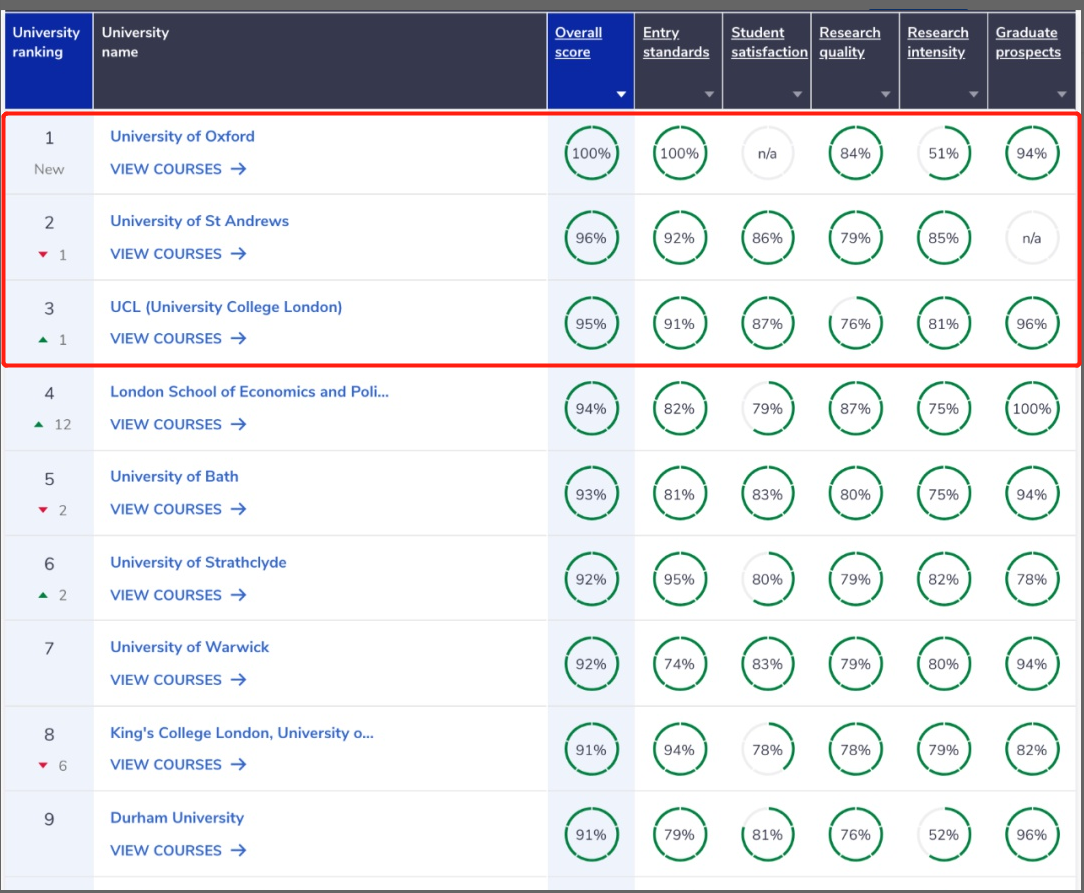Click King's College student satisfaction 78% circle
The image size is (1084, 893).
(767, 750)
